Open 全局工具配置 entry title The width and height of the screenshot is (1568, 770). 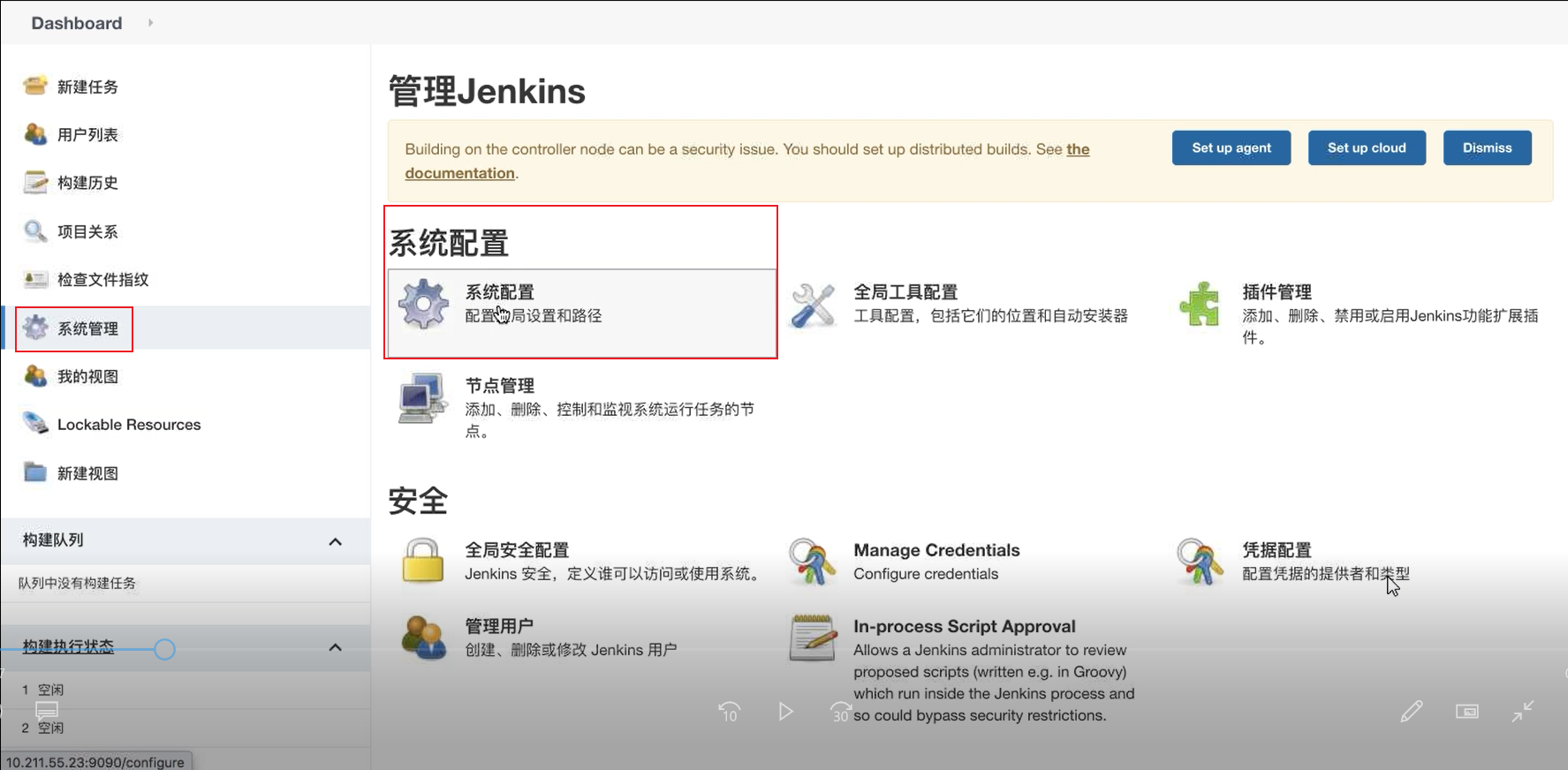905,291
